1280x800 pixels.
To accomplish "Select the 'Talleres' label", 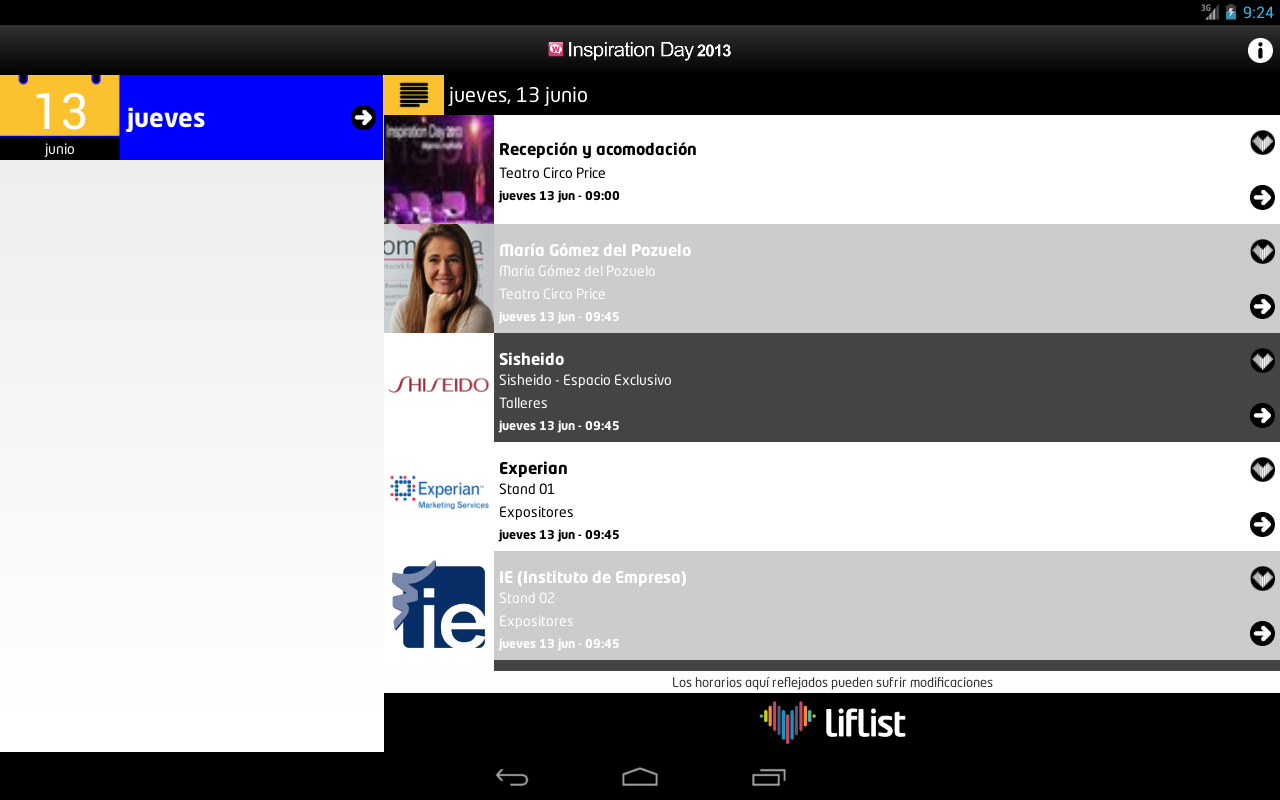I will coord(523,403).
